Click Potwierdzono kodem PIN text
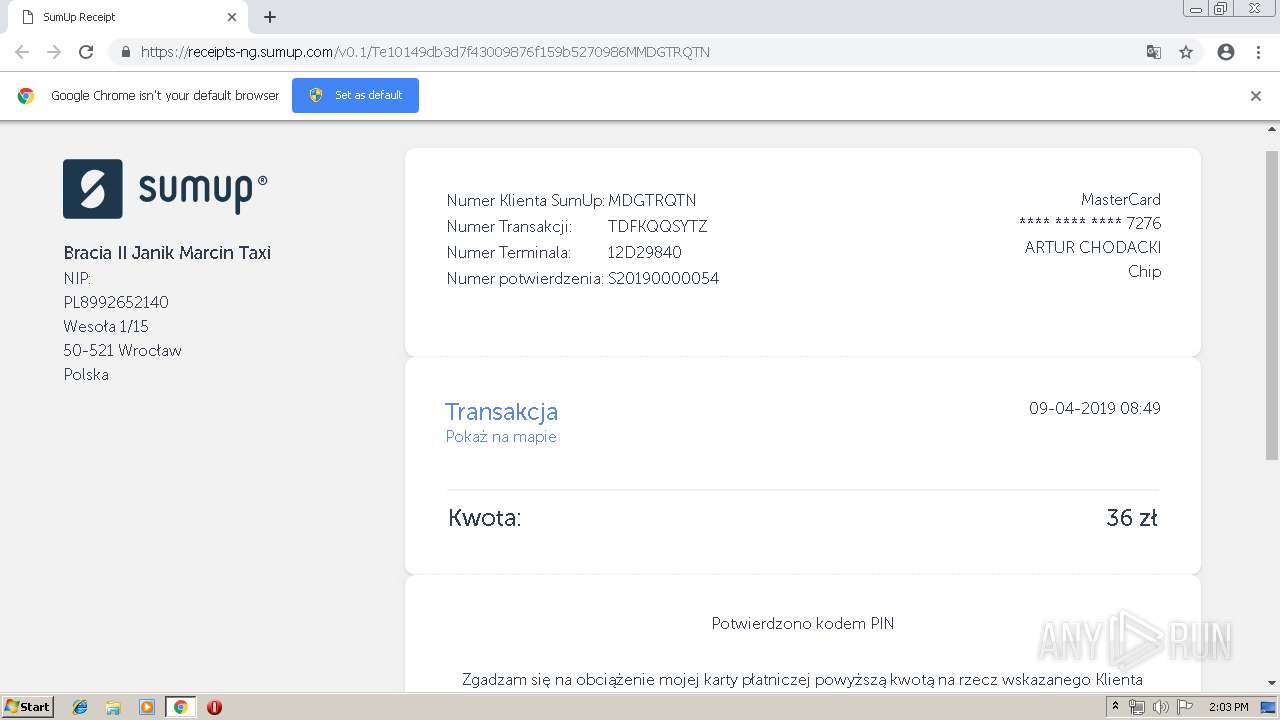 tap(803, 623)
